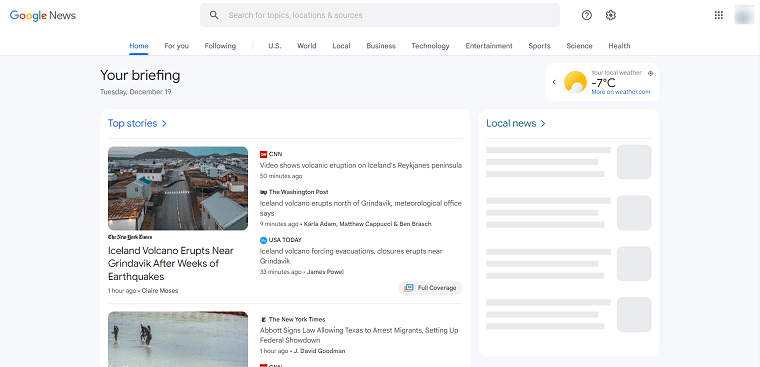
Task: Switch to the Health tab
Action: pyautogui.click(x=619, y=46)
